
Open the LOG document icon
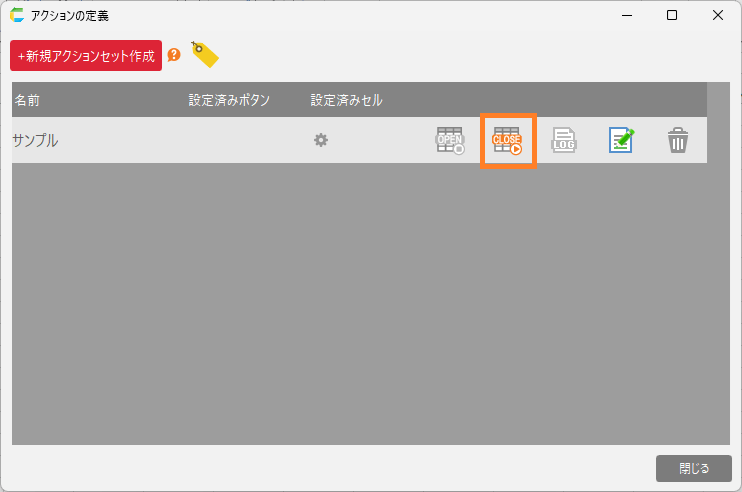[x=565, y=141]
